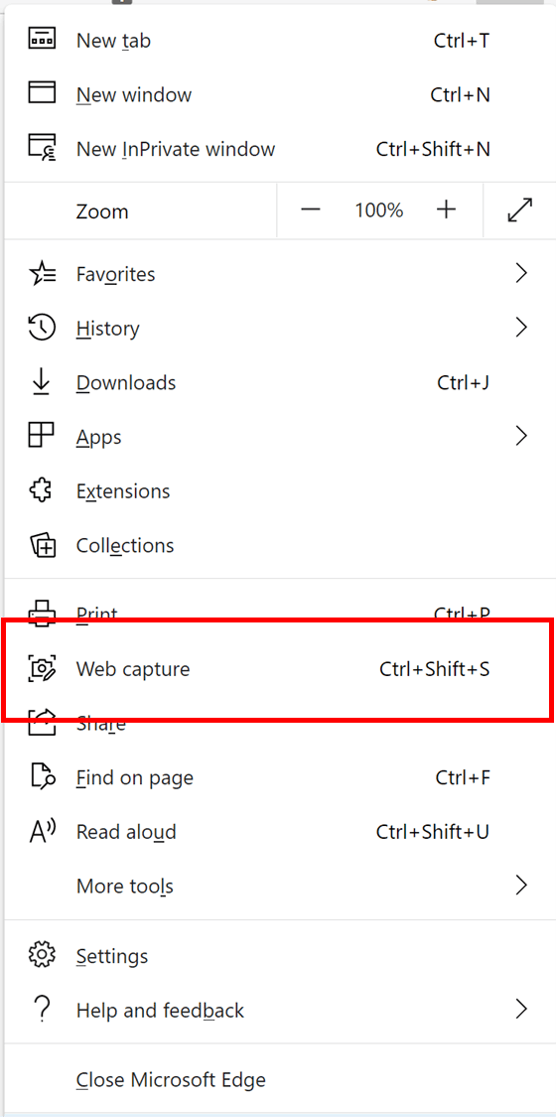
Task: Decrease zoom with the minus button
Action: [x=310, y=210]
